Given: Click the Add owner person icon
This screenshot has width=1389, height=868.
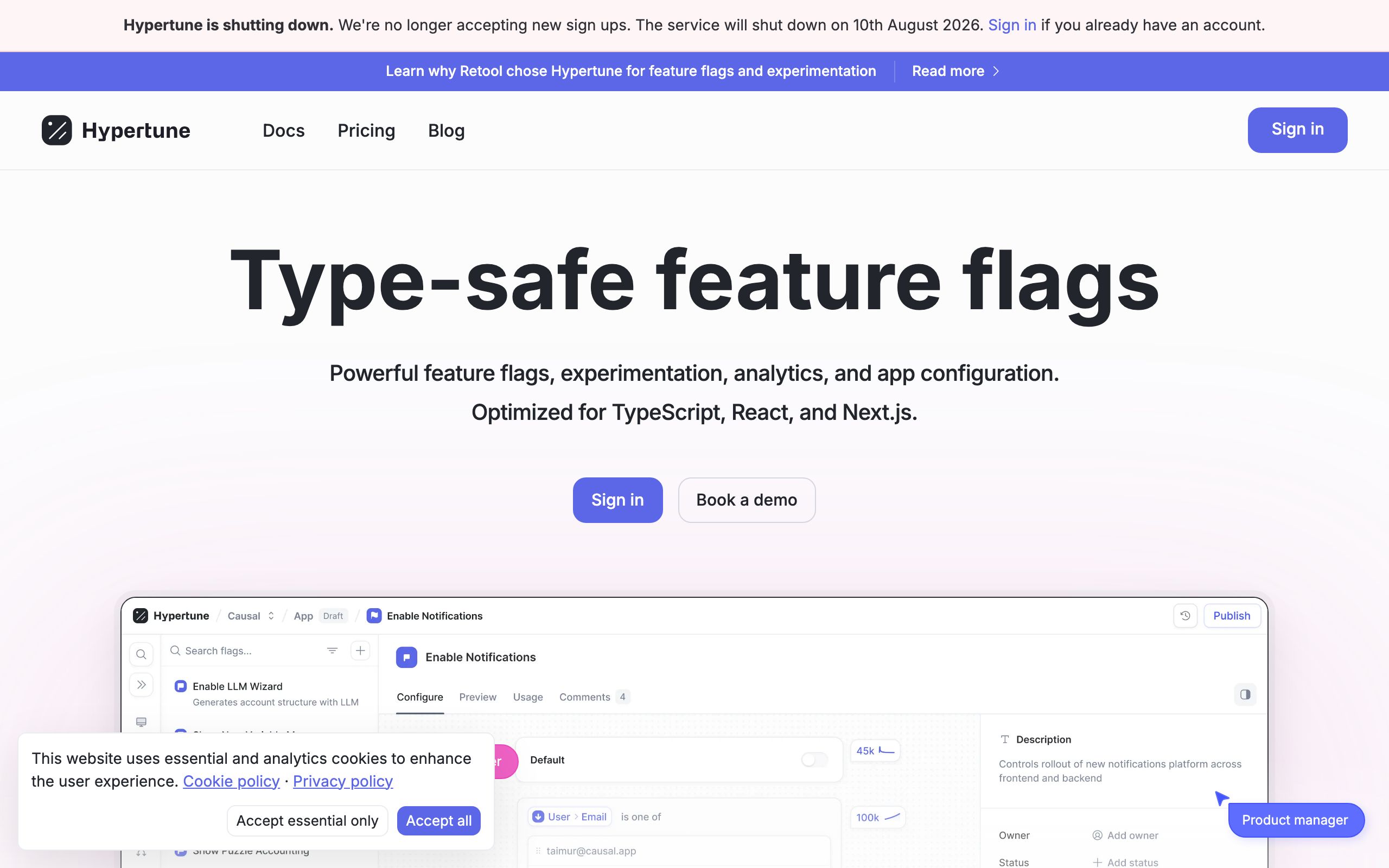Looking at the screenshot, I should 1098,835.
